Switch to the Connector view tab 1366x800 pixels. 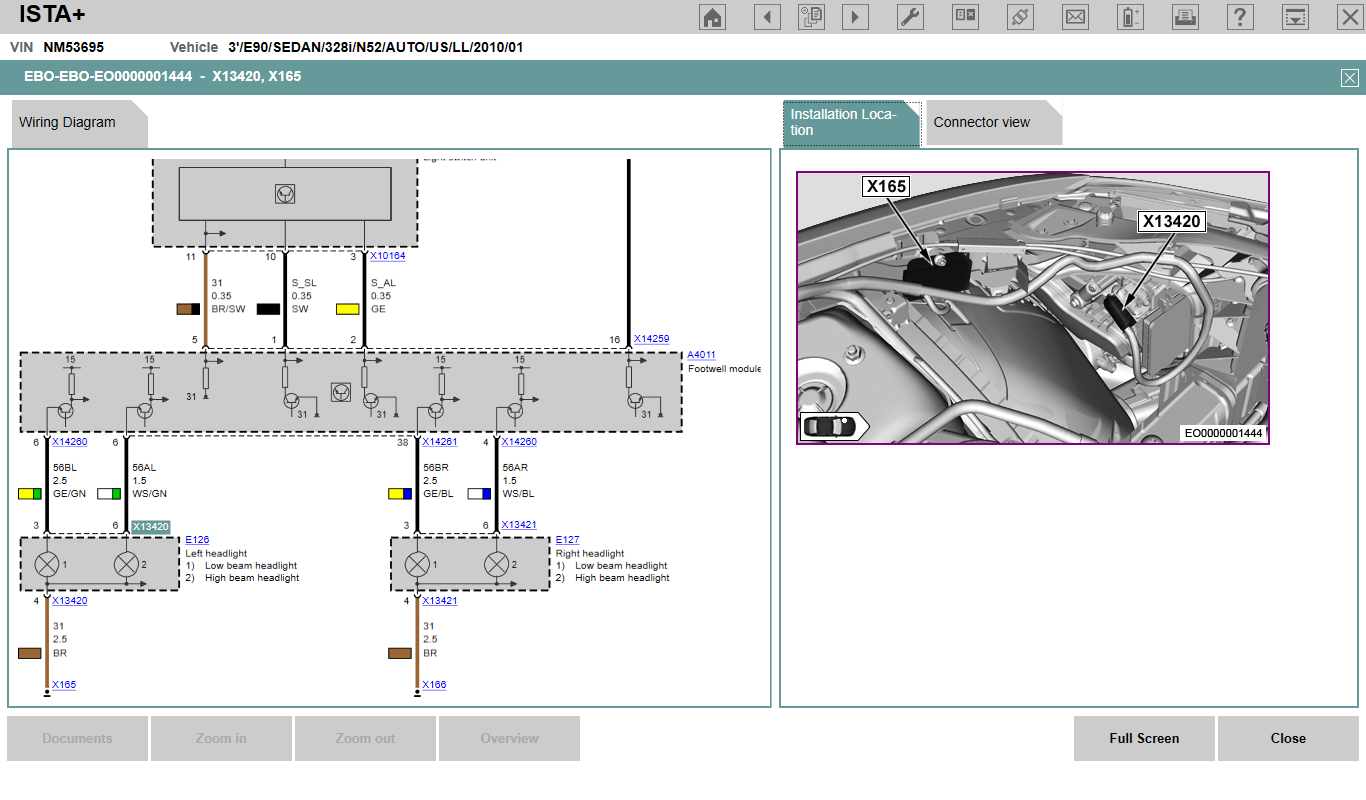click(982, 122)
